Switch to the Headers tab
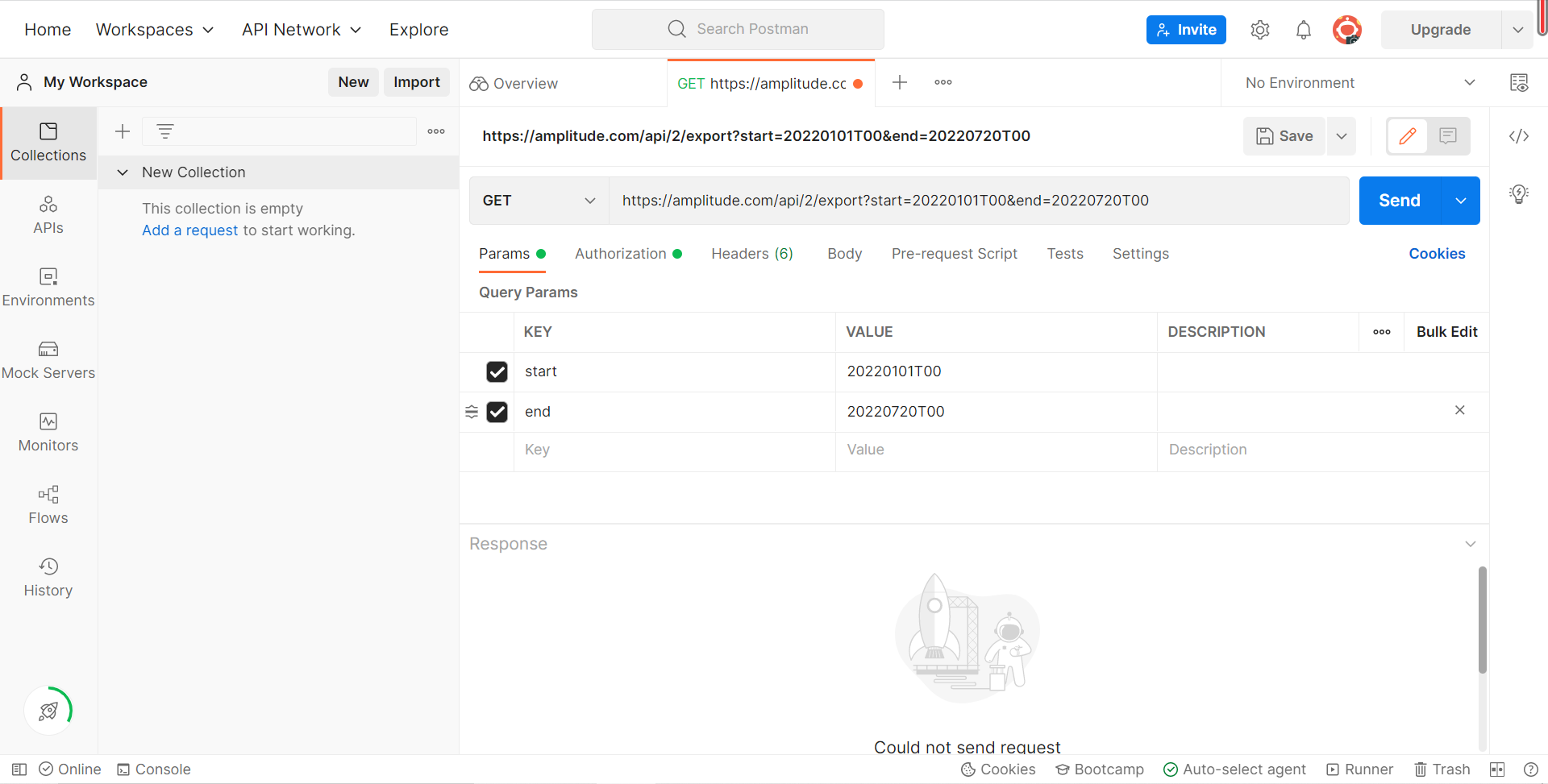 coord(752,254)
